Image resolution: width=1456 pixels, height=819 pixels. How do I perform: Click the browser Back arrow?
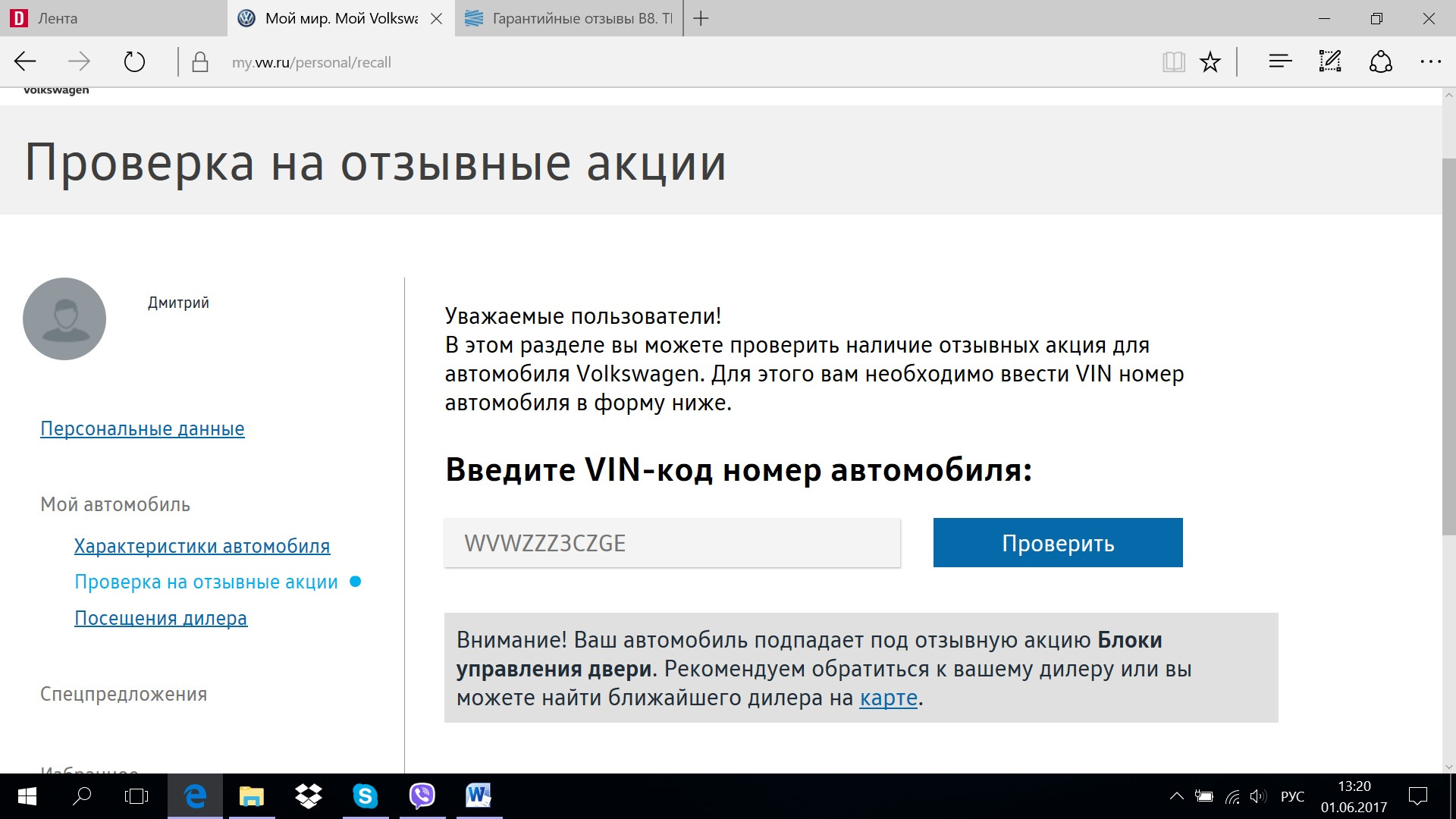26,62
